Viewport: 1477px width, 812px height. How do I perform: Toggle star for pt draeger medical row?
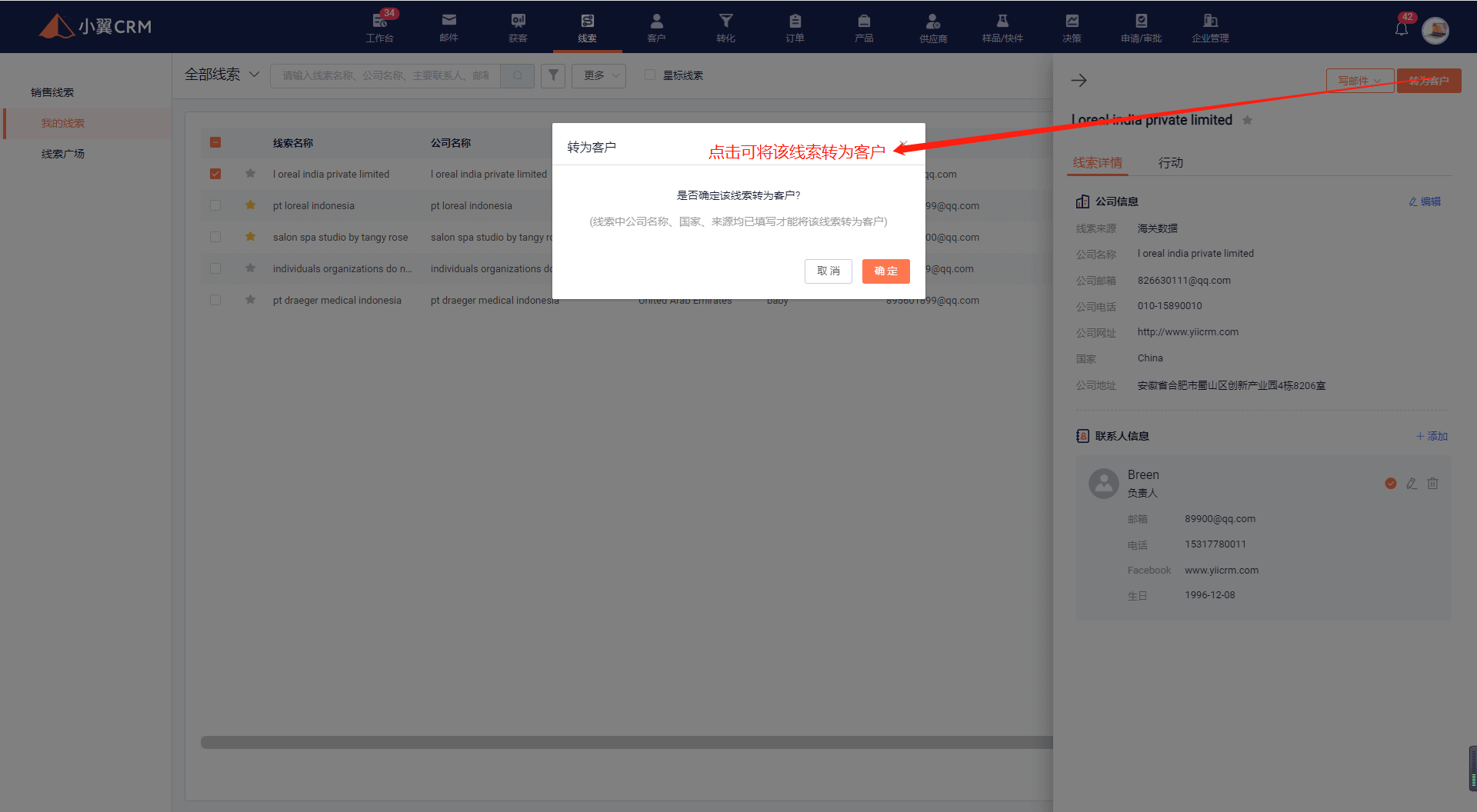[x=250, y=300]
